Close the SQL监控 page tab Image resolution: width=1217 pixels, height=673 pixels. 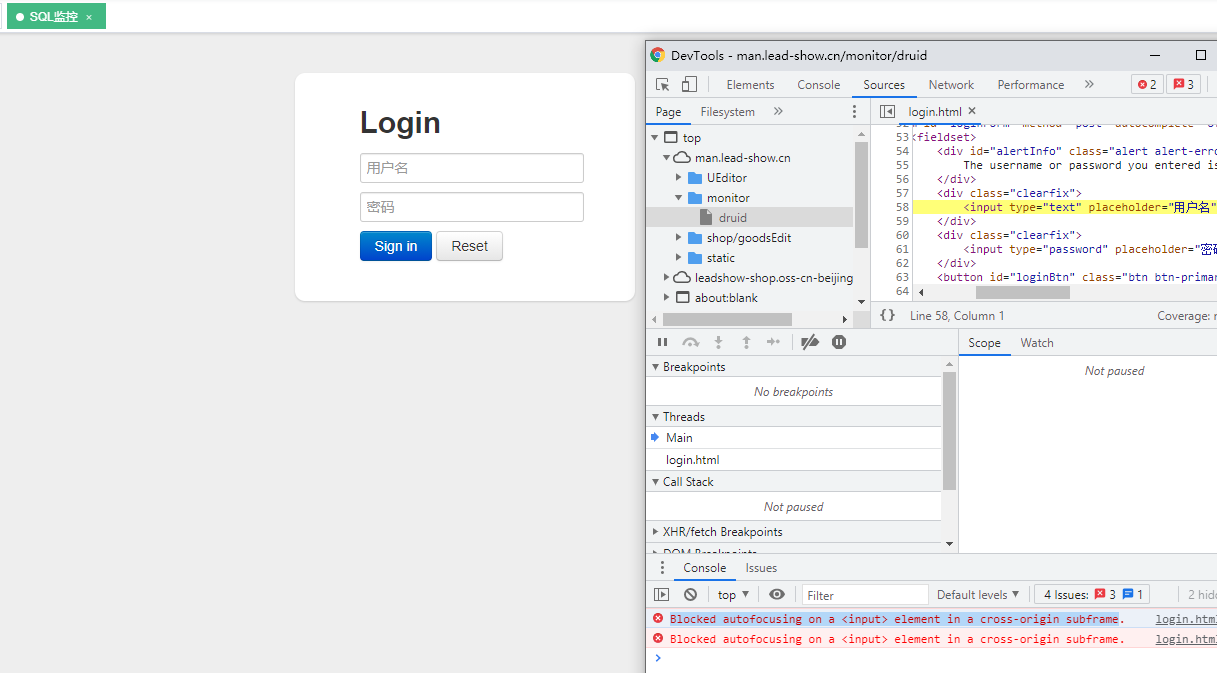[x=89, y=17]
